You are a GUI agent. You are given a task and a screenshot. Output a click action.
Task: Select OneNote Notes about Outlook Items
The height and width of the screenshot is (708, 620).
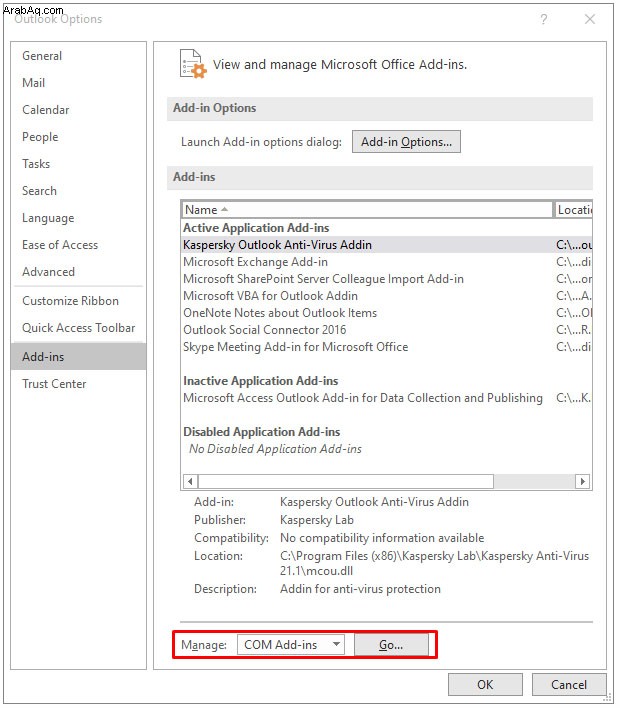pyautogui.click(x=387, y=313)
